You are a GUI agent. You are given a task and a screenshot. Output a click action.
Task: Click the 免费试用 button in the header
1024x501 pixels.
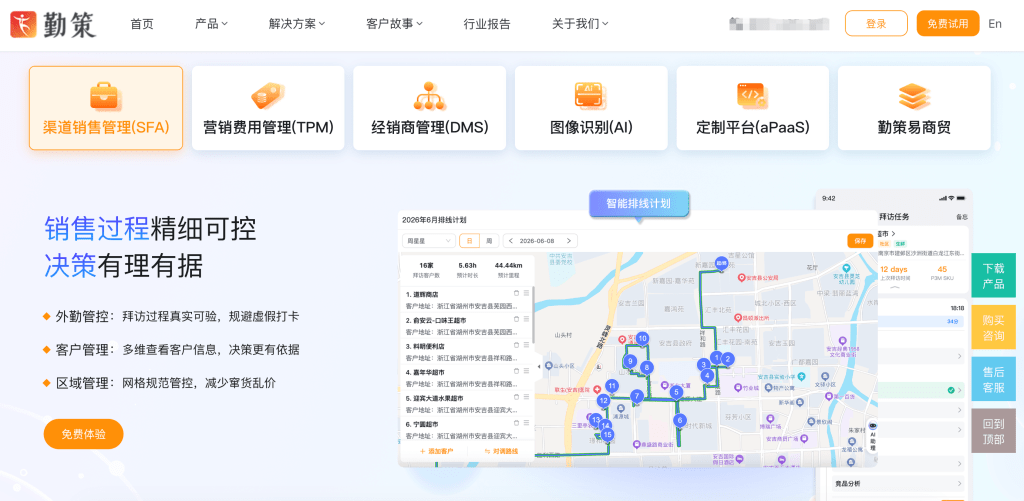948,24
